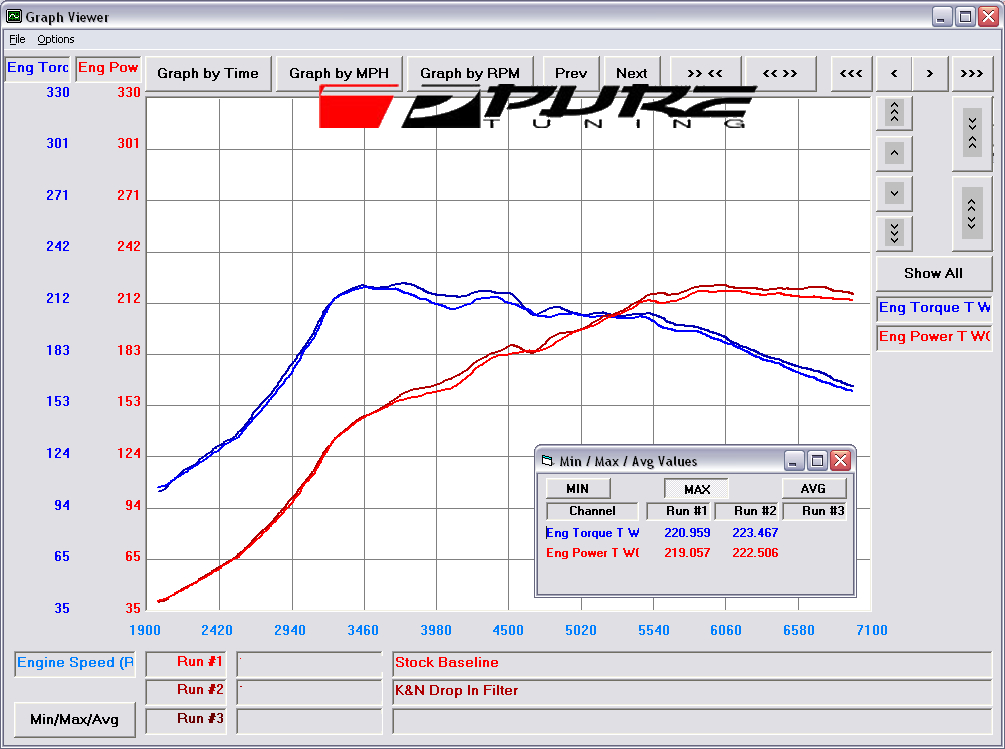Click the Show All button

pyautogui.click(x=933, y=274)
